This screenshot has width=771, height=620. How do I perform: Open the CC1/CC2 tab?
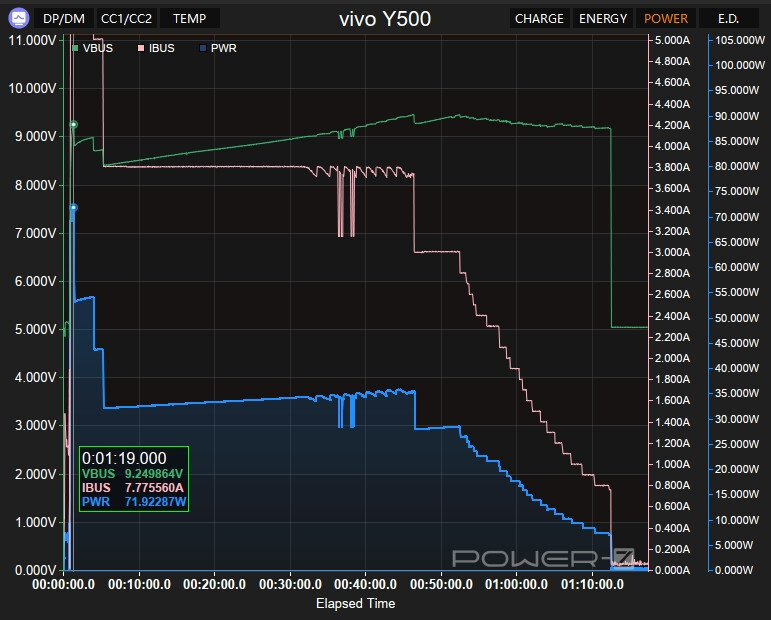(126, 19)
